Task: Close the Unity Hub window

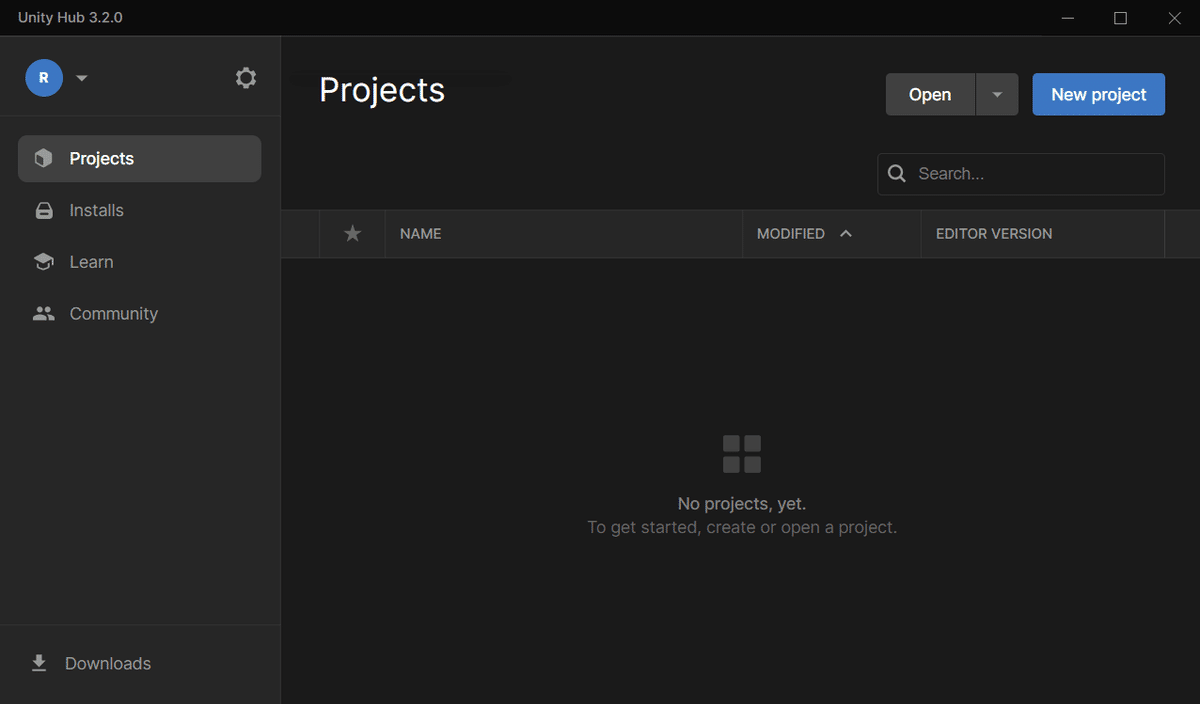Action: pyautogui.click(x=1174, y=18)
